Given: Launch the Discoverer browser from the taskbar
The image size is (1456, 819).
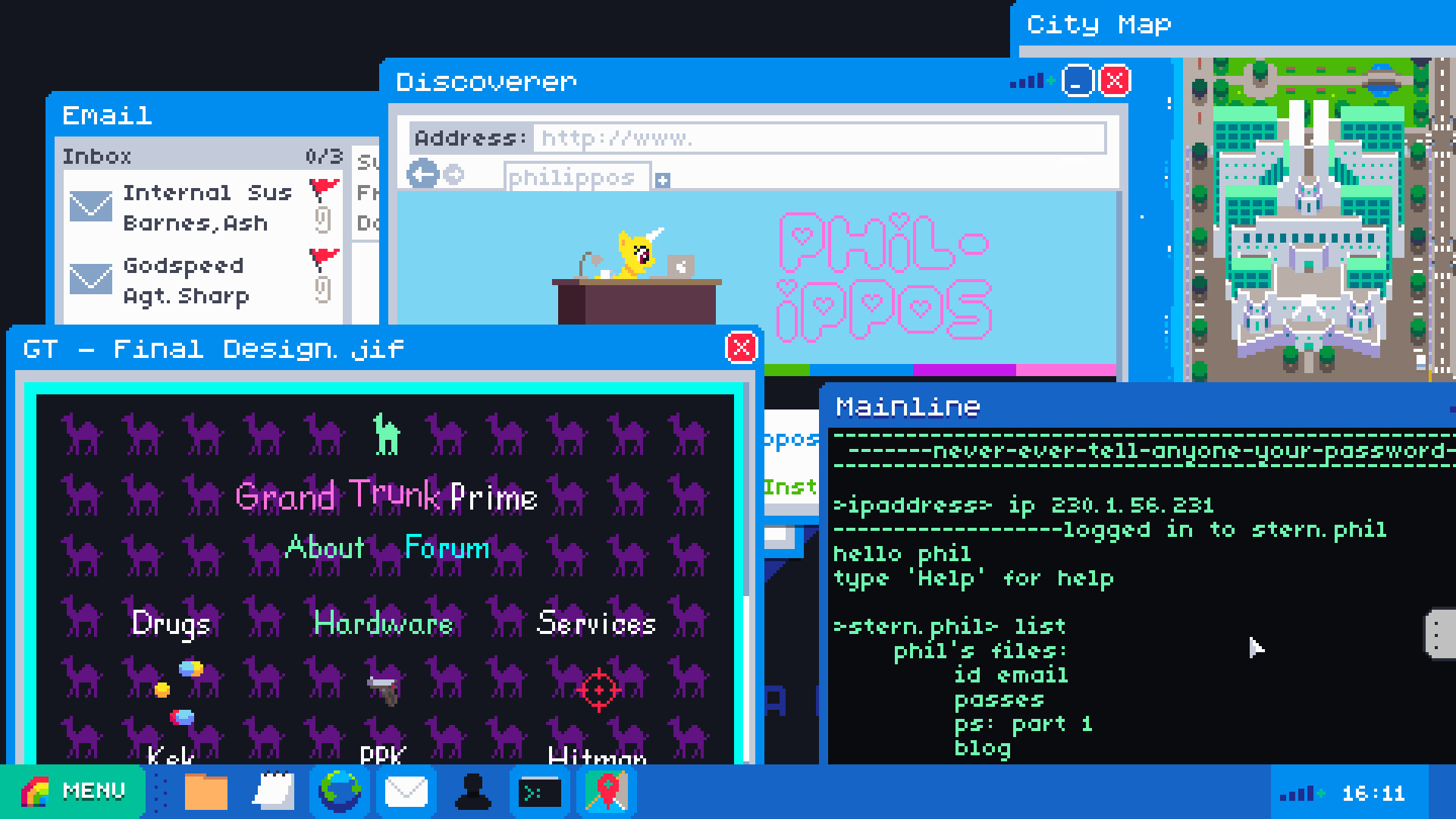Looking at the screenshot, I should point(340,791).
